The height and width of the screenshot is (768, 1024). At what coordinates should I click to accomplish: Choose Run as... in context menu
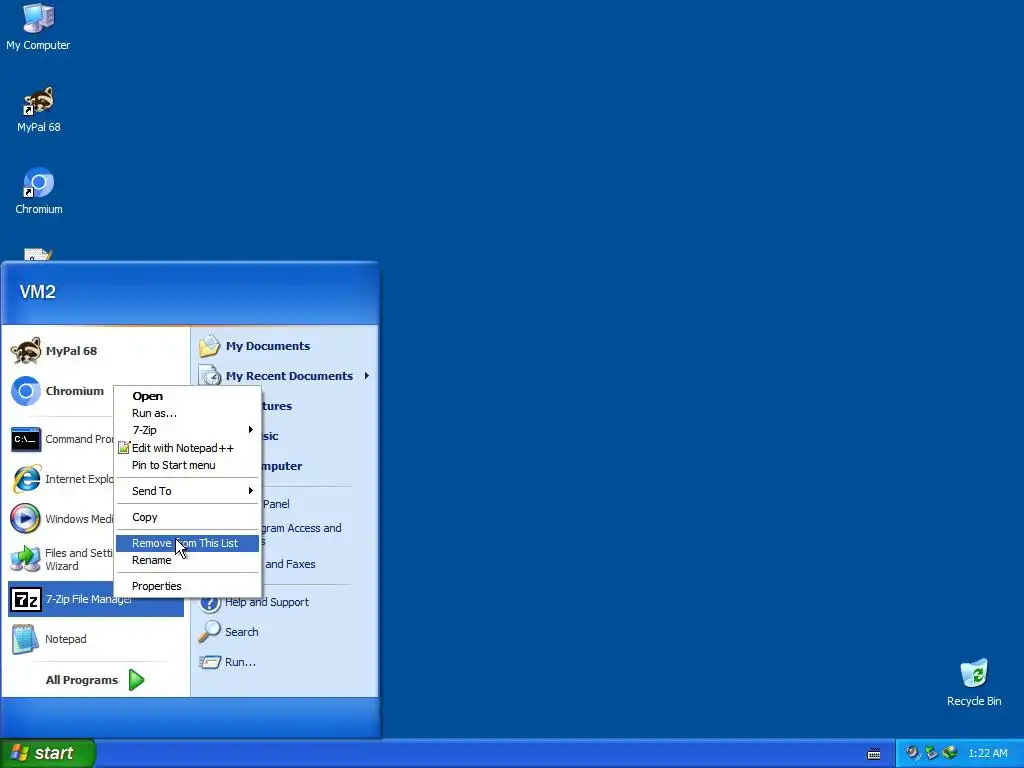(x=187, y=413)
